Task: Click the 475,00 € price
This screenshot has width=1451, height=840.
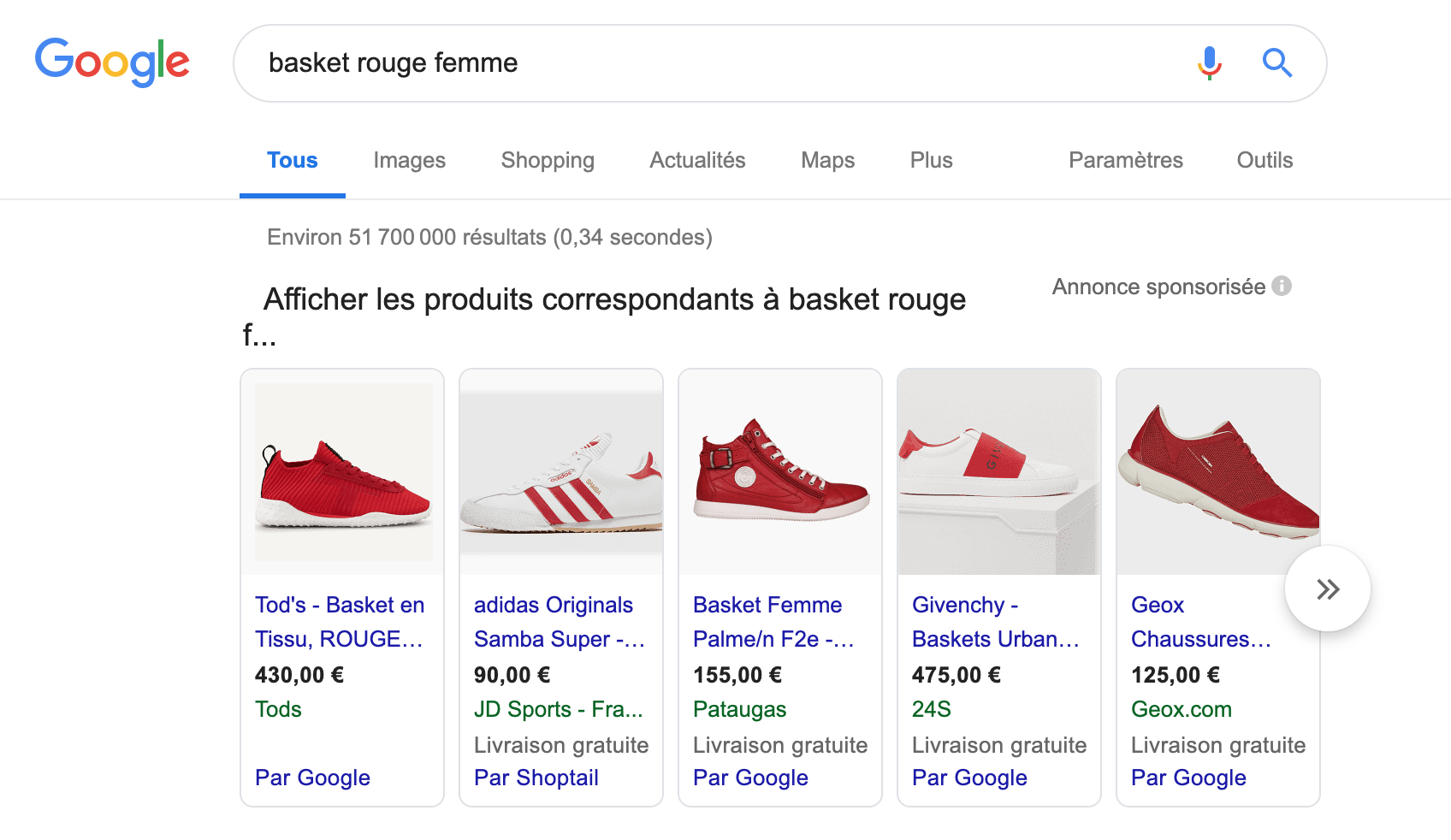Action: click(956, 675)
